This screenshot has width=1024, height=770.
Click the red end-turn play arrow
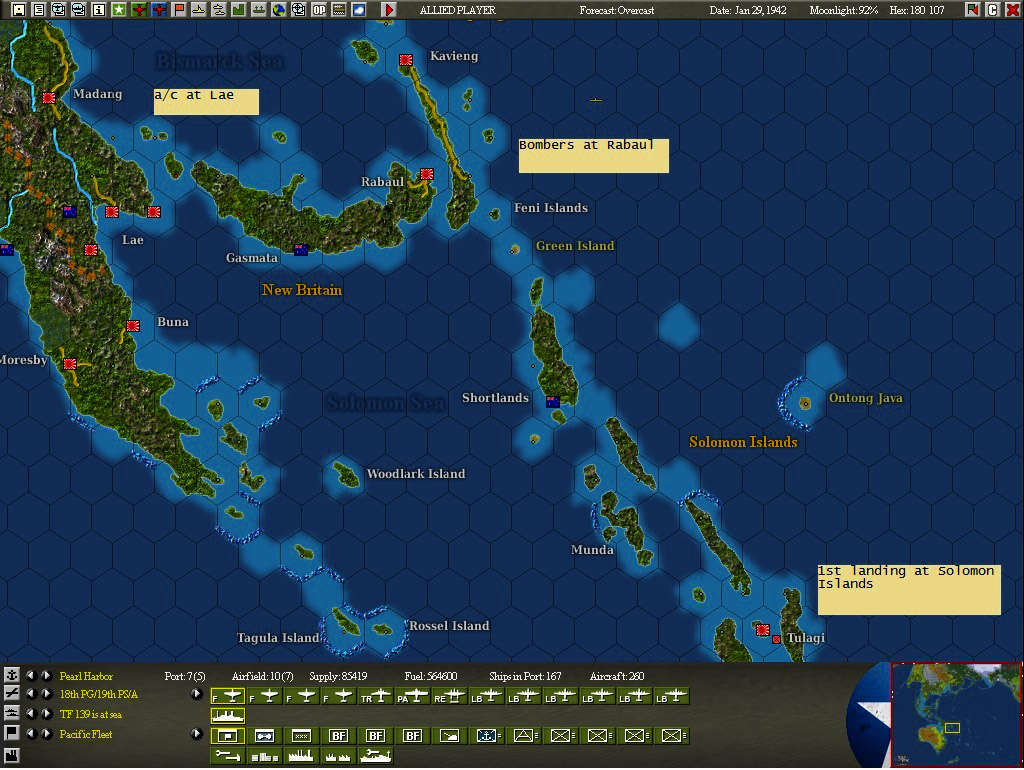tap(389, 10)
